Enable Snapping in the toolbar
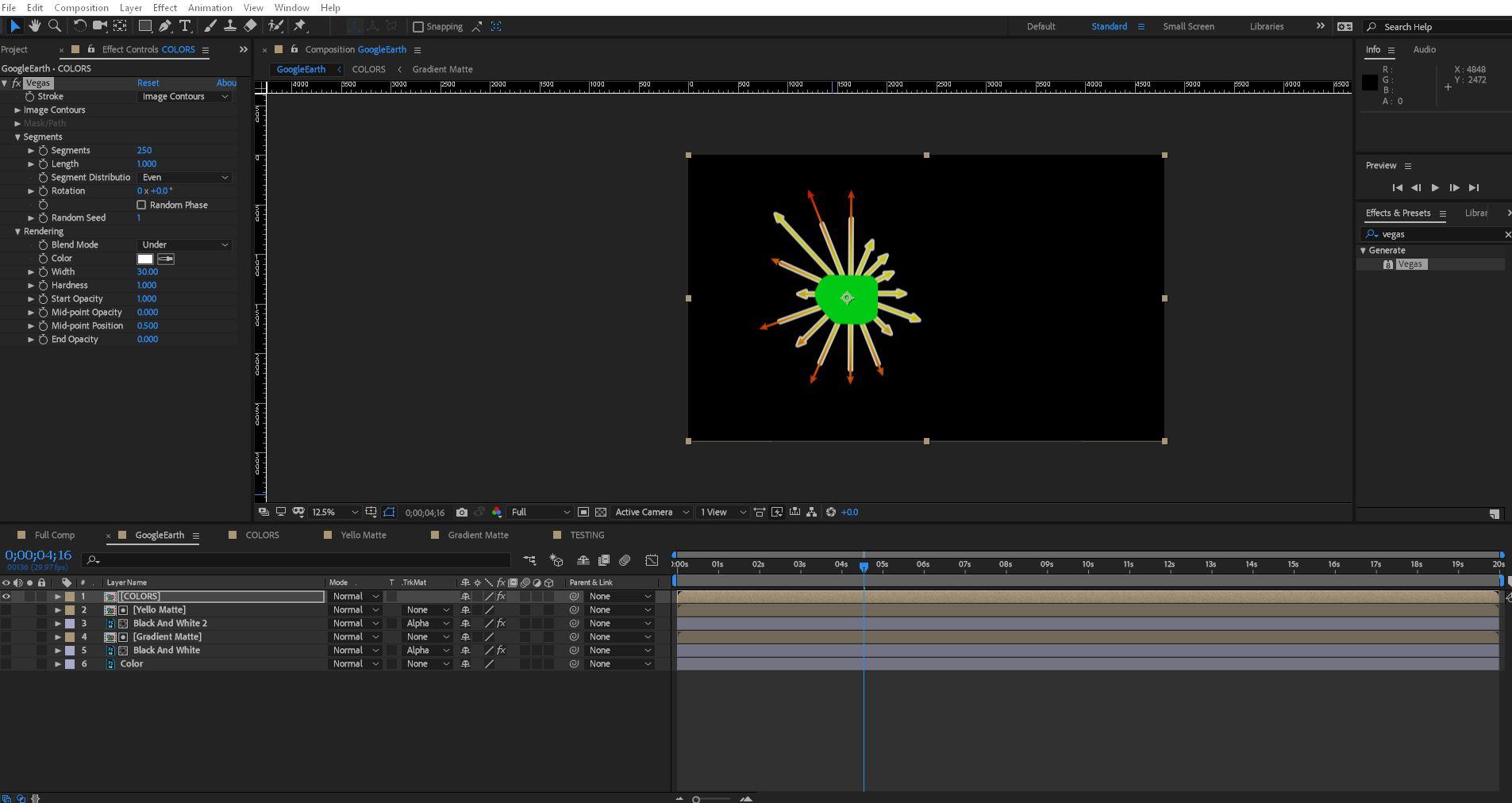 click(419, 26)
